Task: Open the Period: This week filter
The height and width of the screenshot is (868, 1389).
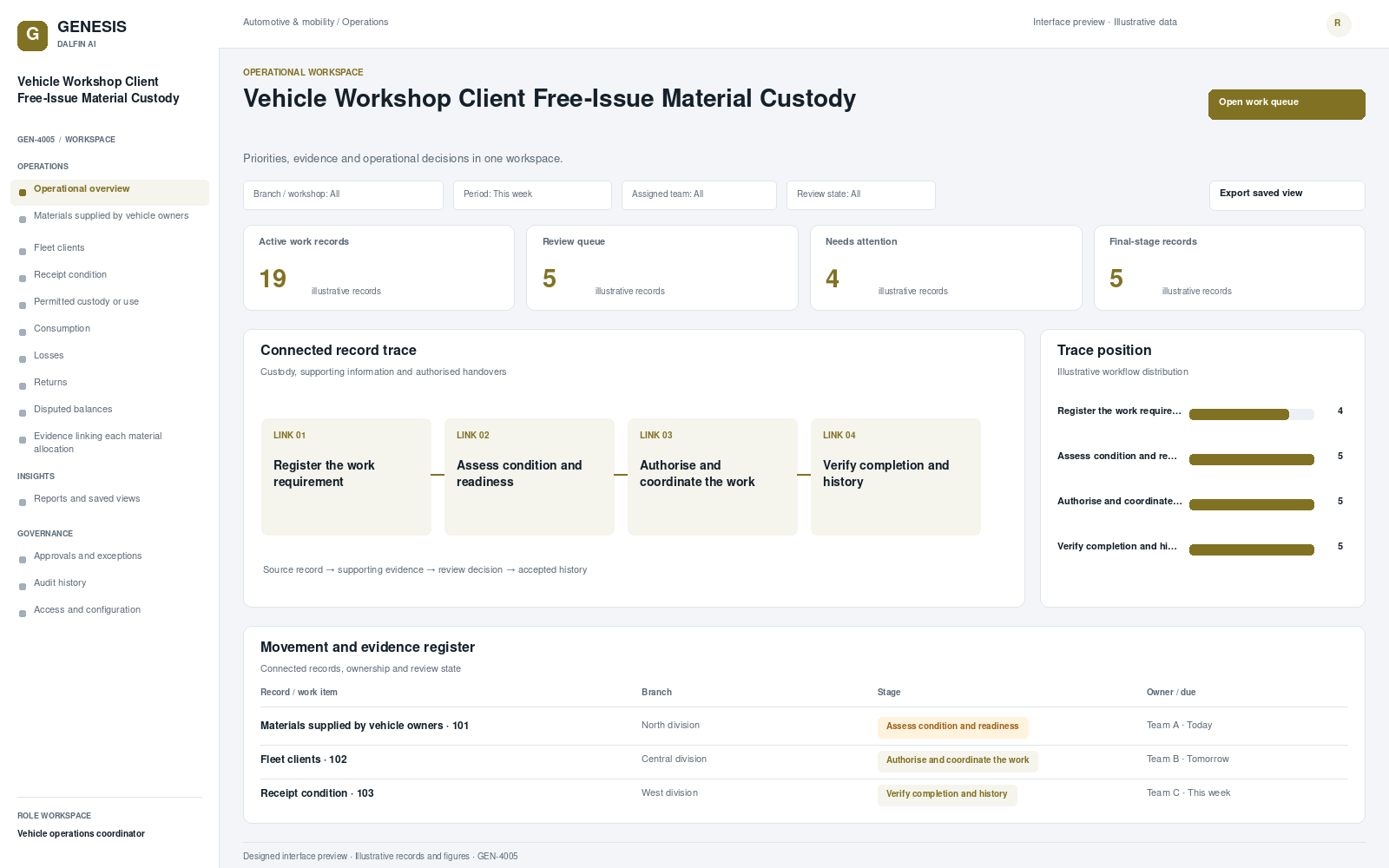Action: pyautogui.click(x=532, y=195)
